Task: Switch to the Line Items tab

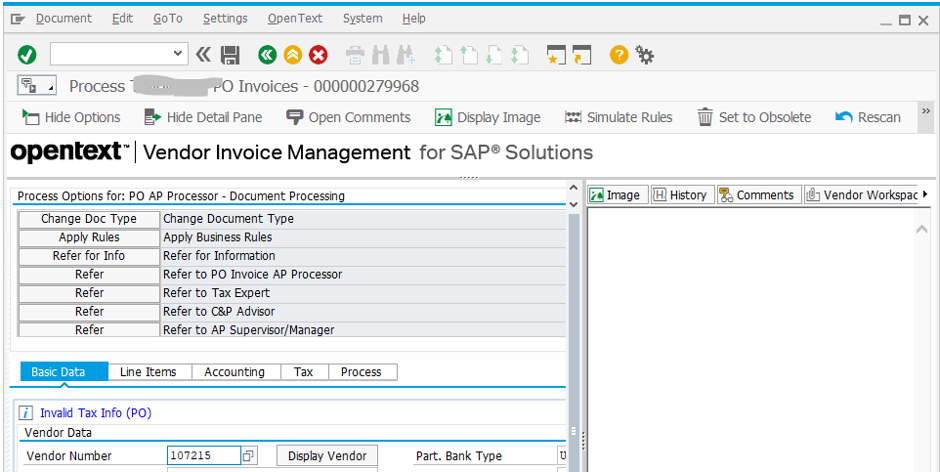Action: click(x=148, y=372)
